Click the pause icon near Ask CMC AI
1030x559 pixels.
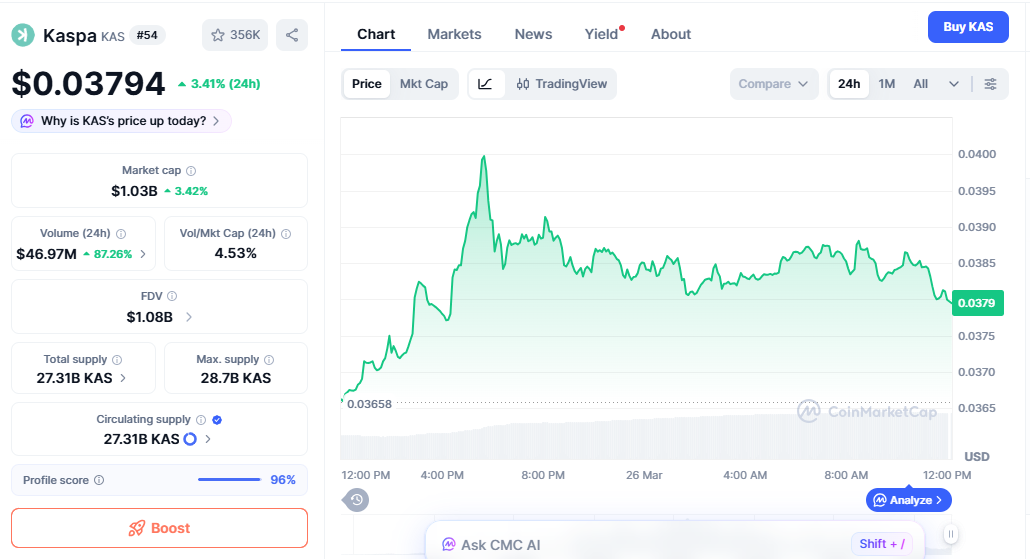(951, 534)
